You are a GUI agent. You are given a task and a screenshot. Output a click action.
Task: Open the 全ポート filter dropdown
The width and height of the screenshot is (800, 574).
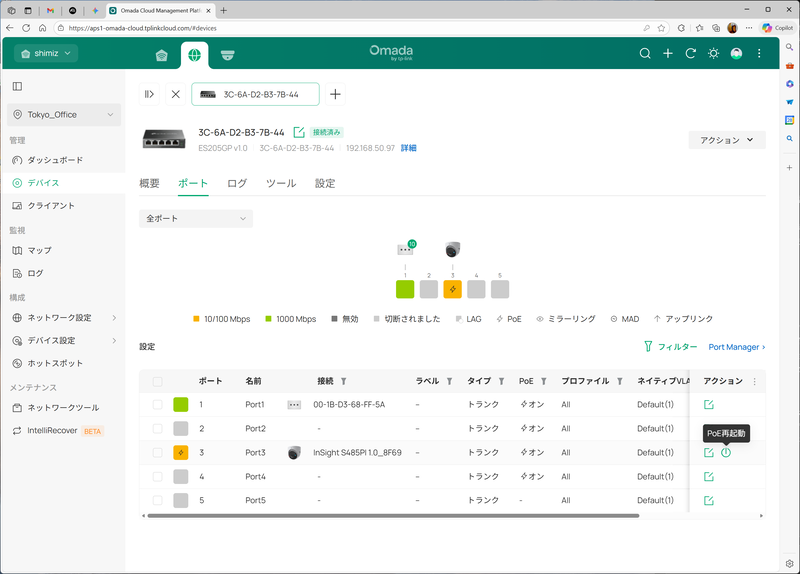(196, 218)
